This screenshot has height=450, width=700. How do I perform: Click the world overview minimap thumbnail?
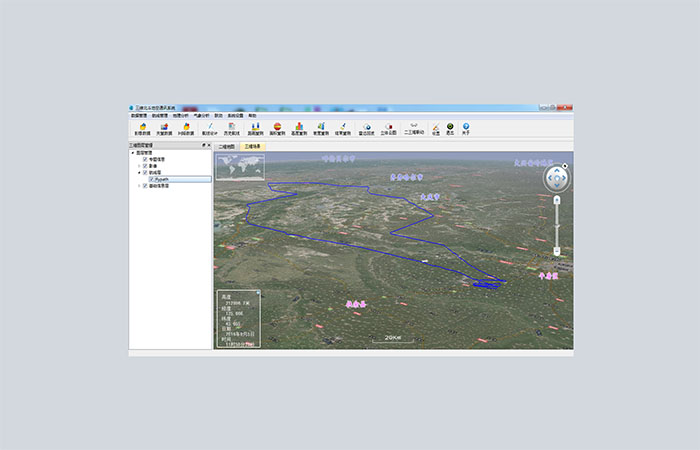tap(241, 167)
